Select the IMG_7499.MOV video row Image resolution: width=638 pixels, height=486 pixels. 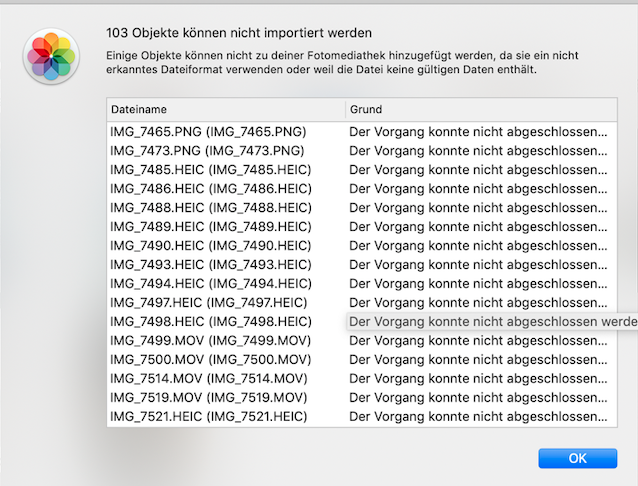[x=208, y=340]
